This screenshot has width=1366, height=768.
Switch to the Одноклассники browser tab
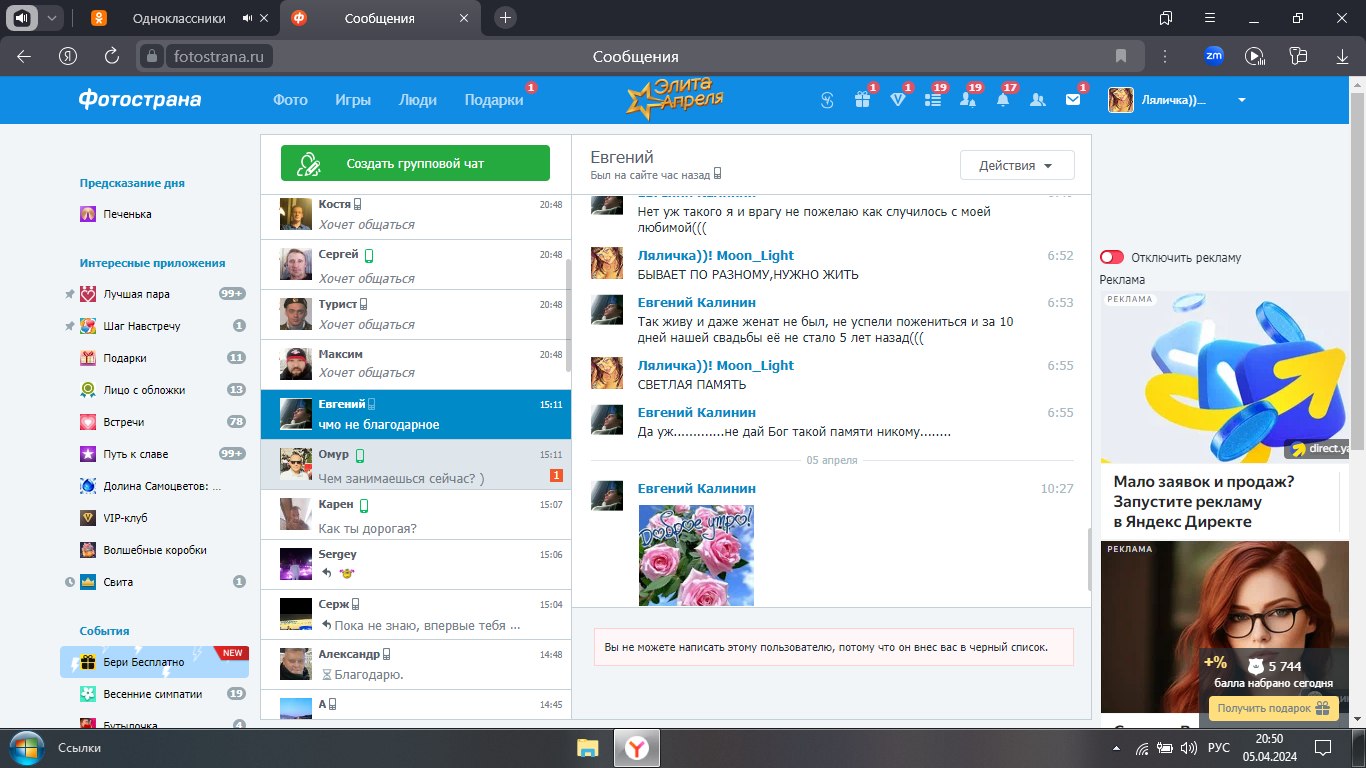(x=180, y=18)
